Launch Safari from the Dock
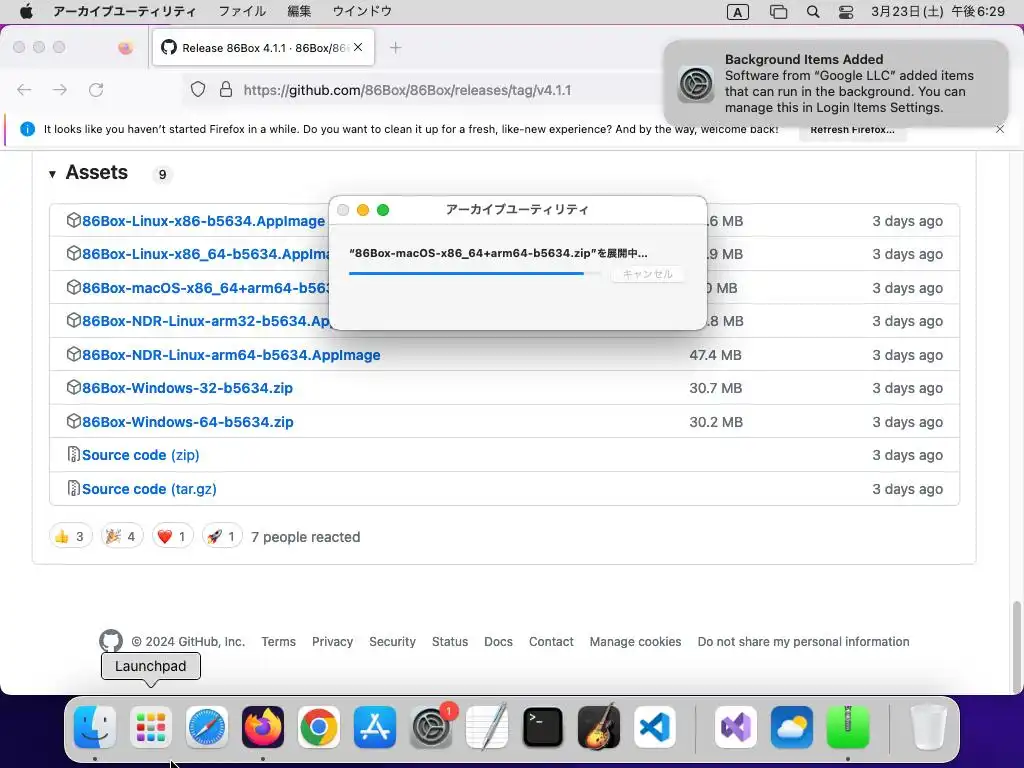Viewport: 1024px width, 768px height. coord(207,727)
